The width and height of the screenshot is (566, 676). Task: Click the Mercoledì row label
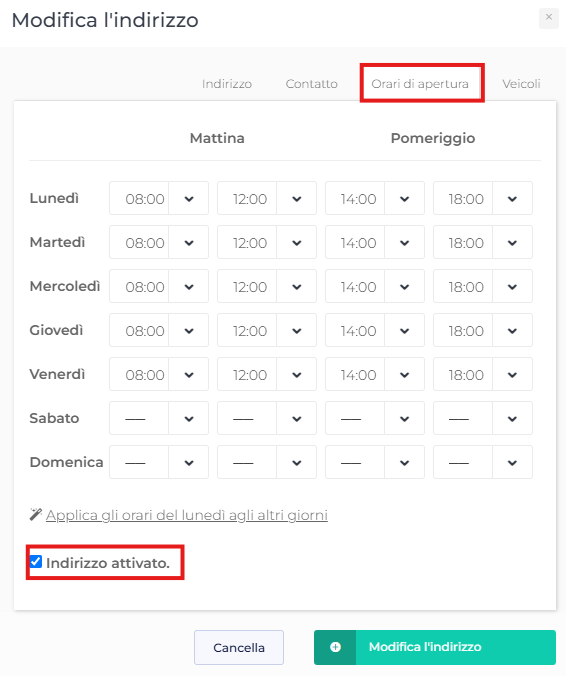tap(65, 286)
